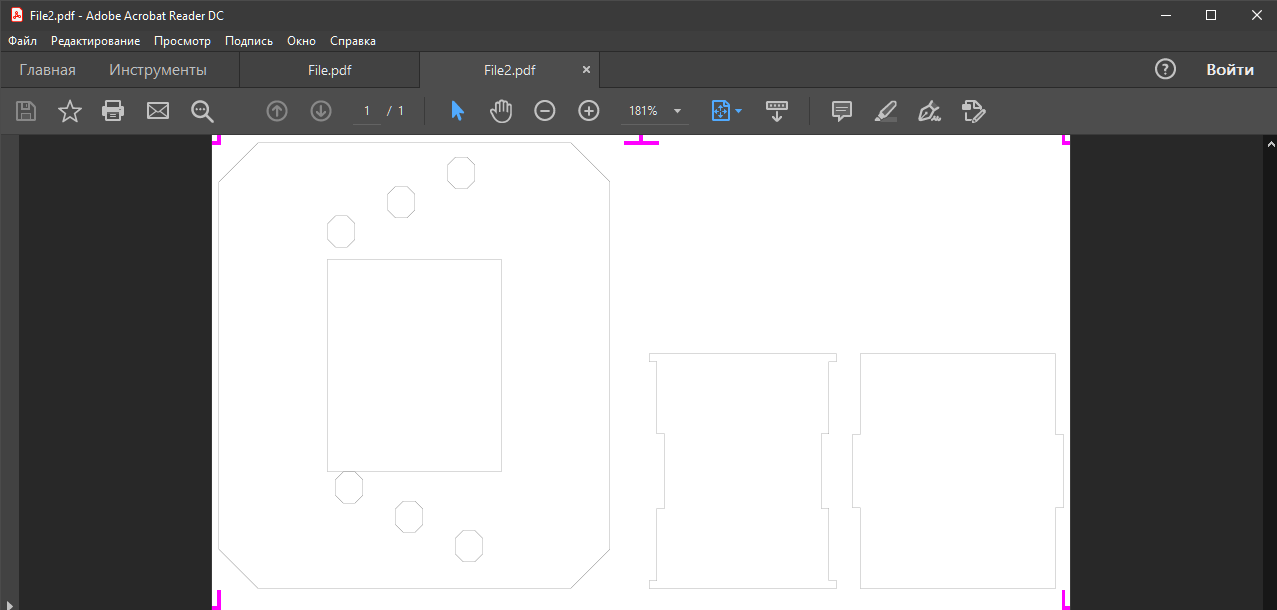
Task: Click the Войти sign-in button
Action: pyautogui.click(x=1229, y=70)
